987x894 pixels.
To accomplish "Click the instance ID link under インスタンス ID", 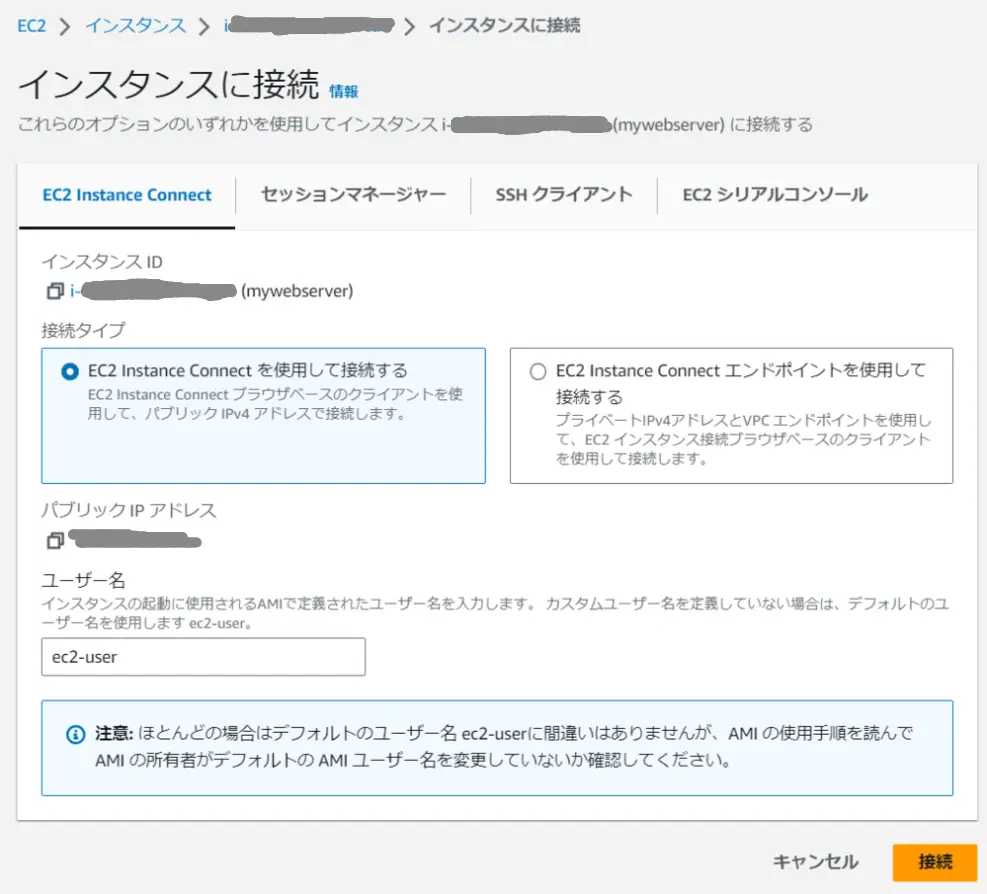I will point(153,291).
